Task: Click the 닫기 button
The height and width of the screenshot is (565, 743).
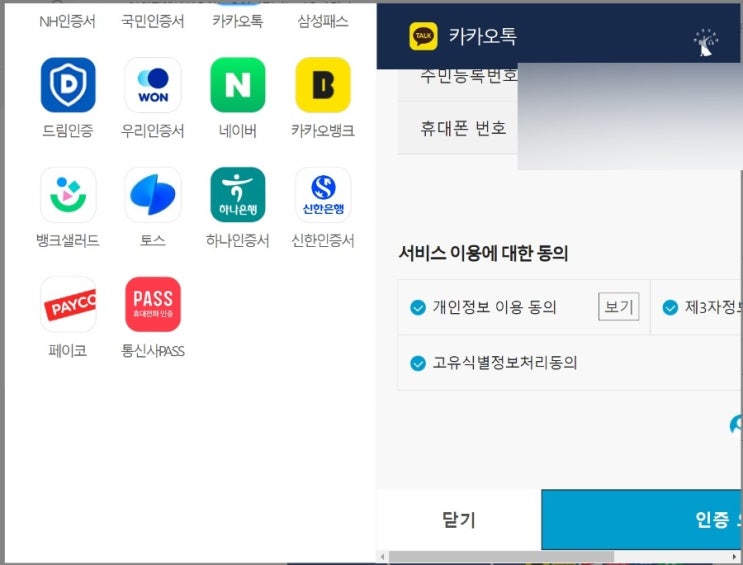Action: (458, 519)
